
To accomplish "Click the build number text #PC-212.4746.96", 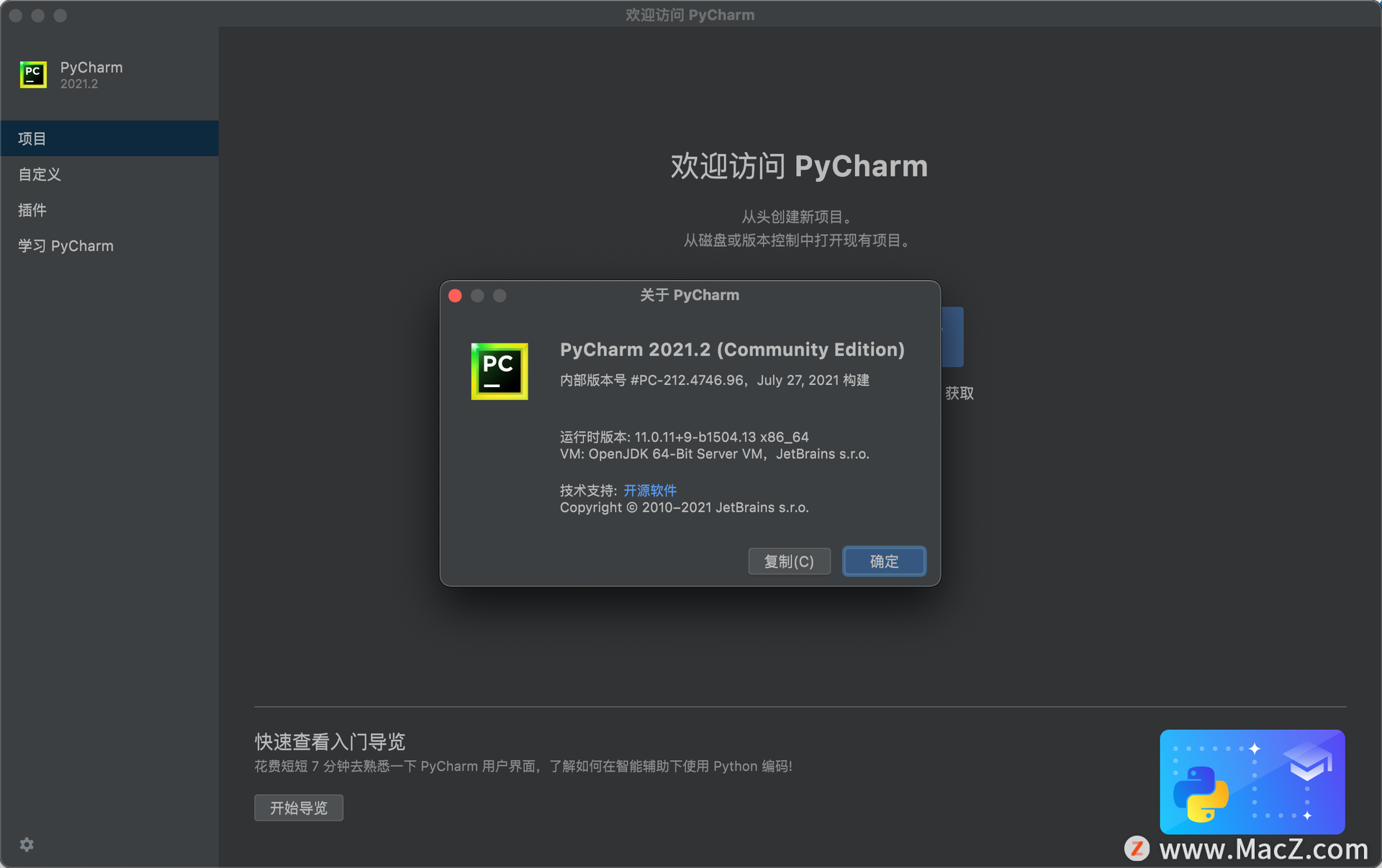I will click(687, 380).
